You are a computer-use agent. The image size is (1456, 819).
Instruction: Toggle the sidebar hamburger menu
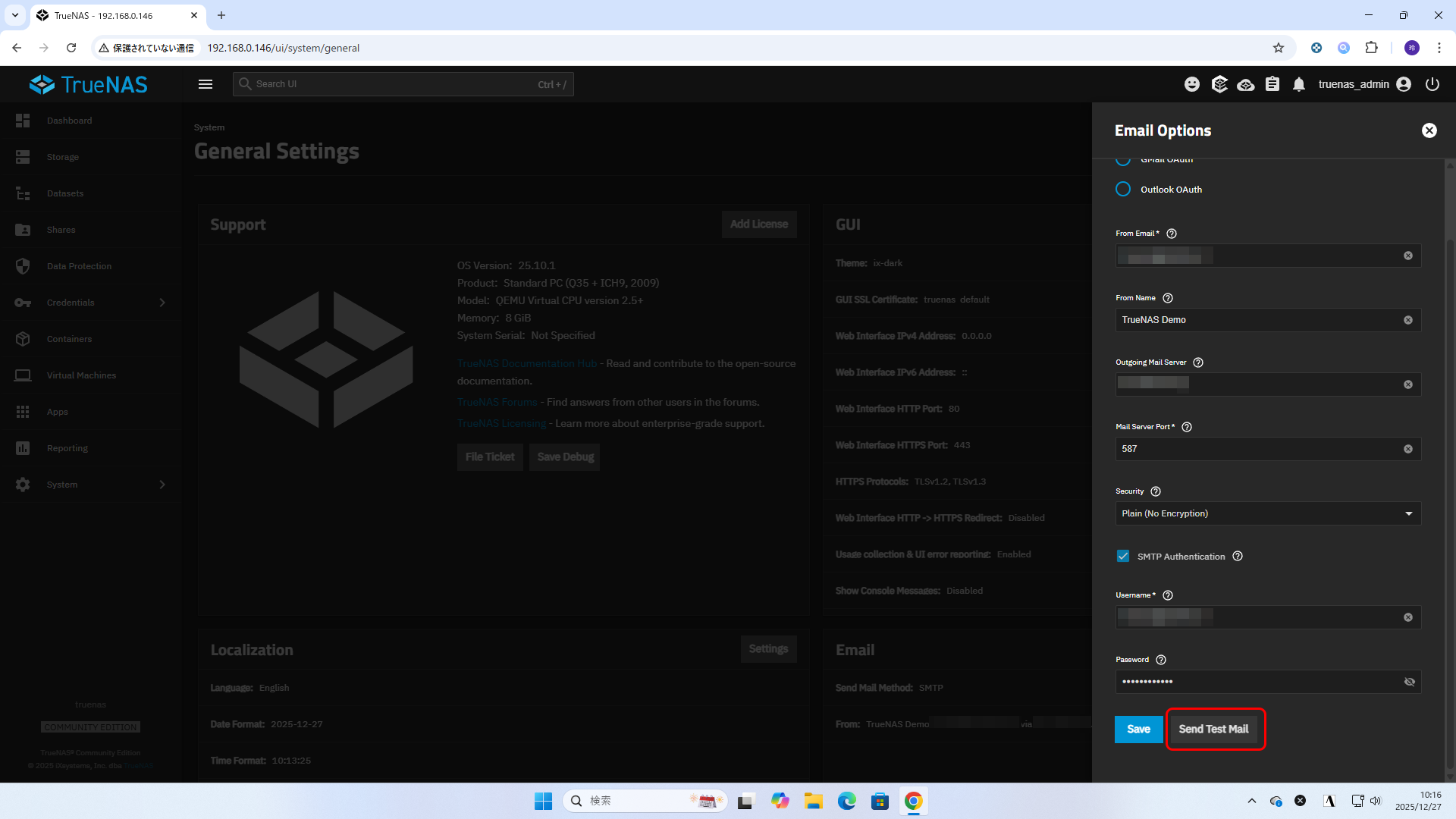pos(206,84)
